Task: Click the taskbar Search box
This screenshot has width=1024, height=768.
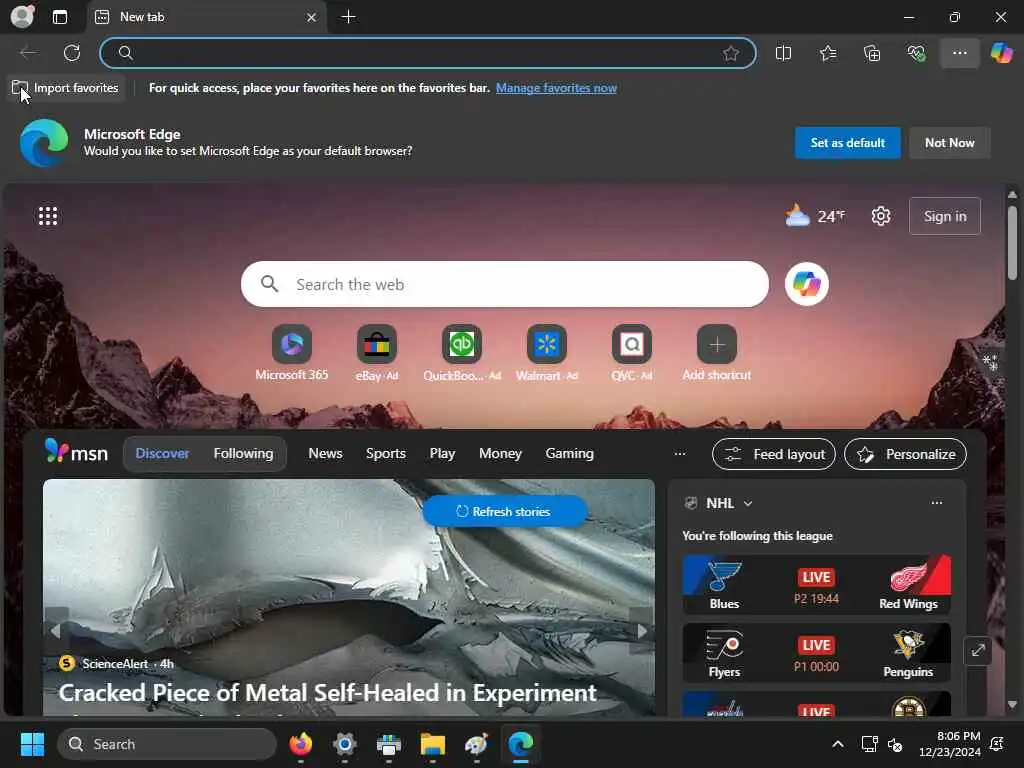Action: [x=167, y=744]
